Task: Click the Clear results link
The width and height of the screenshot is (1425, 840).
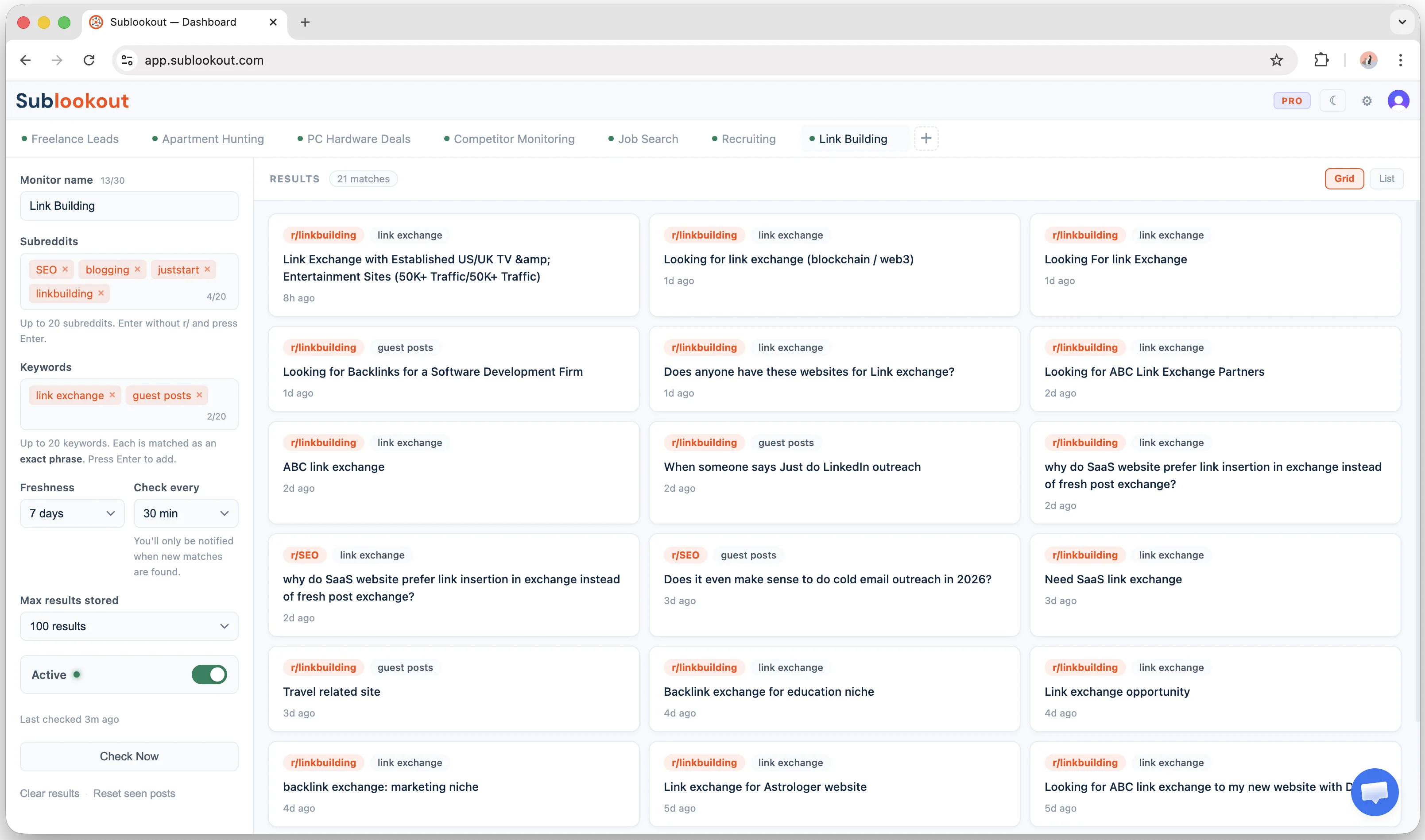Action: tap(50, 793)
